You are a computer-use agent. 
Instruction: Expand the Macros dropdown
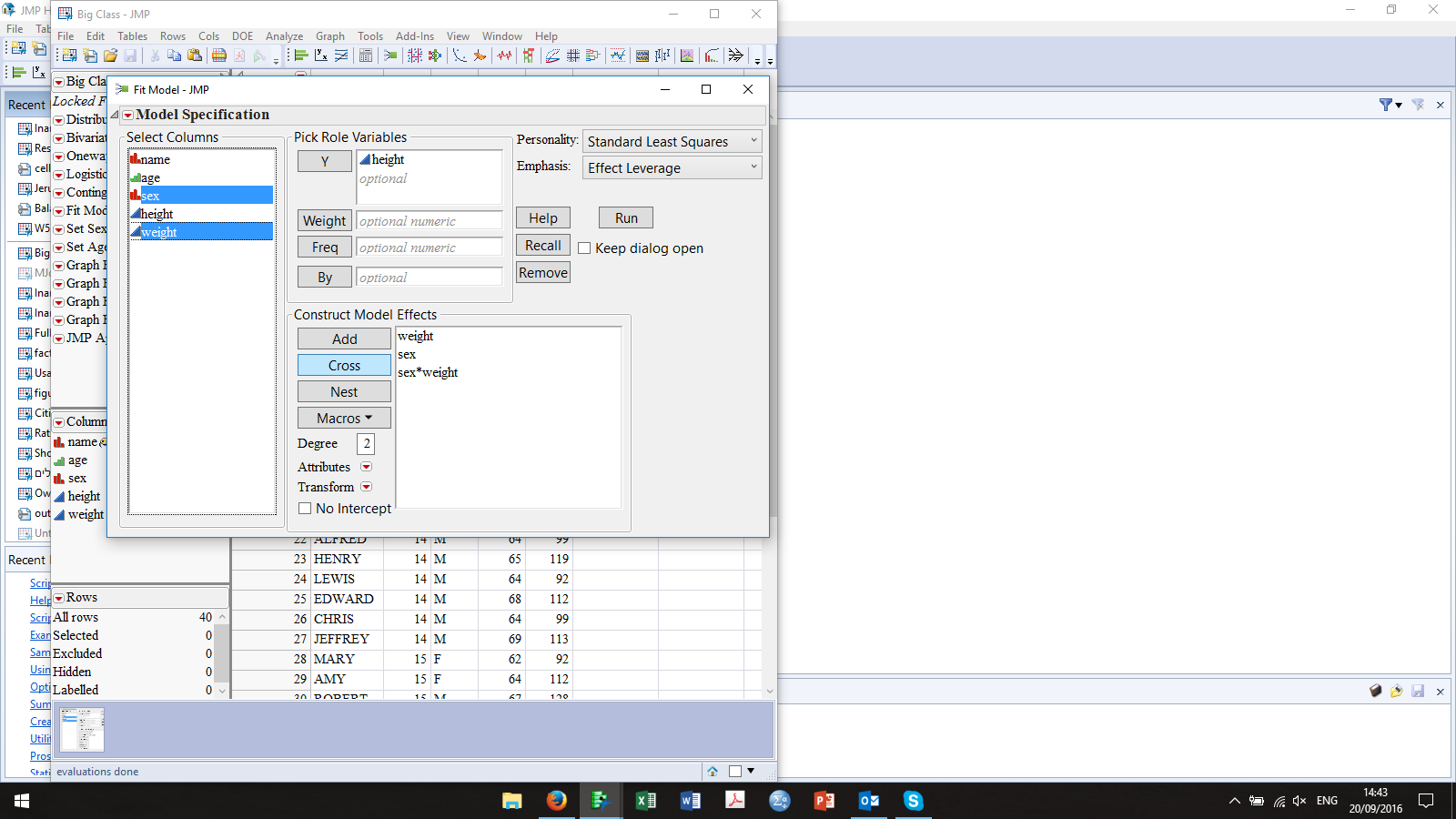(344, 418)
